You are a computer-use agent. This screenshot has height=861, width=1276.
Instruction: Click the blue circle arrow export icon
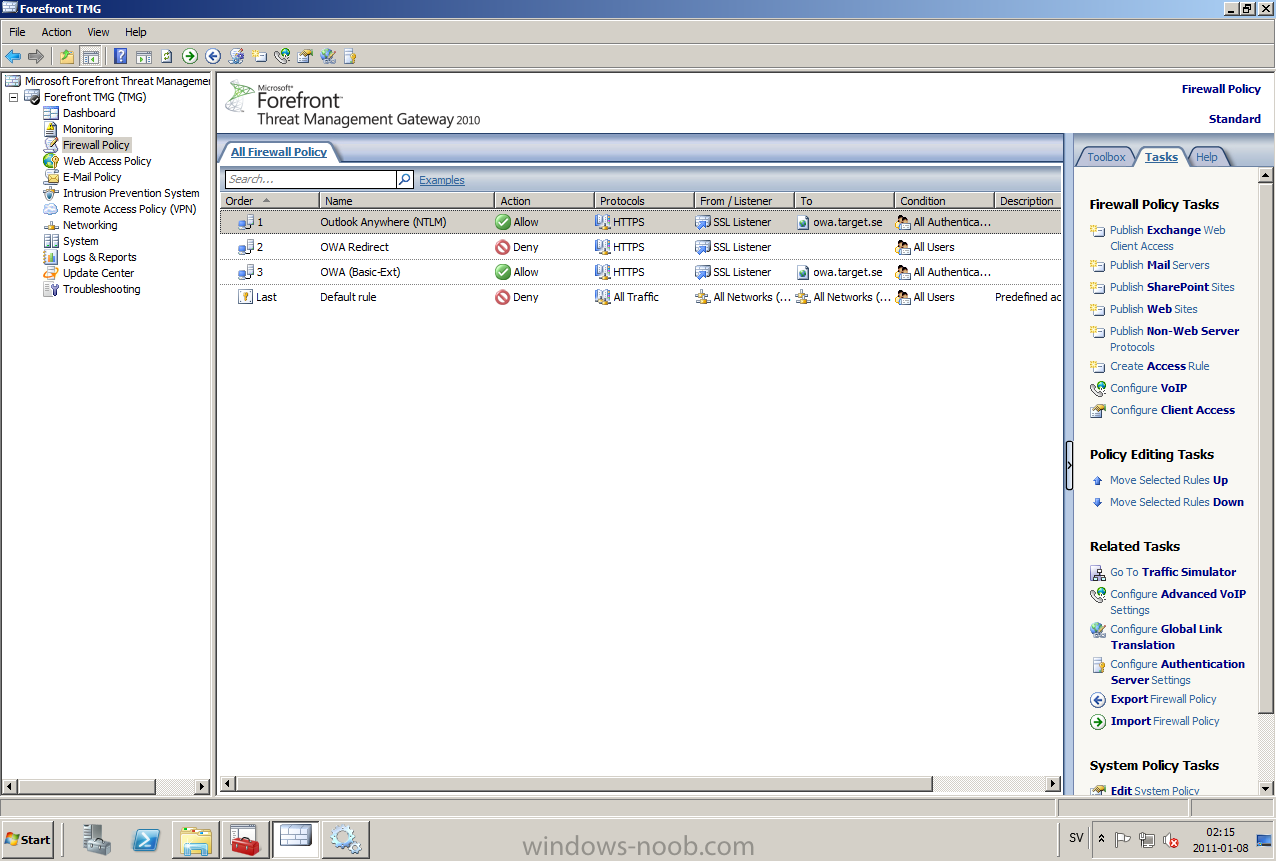(213, 57)
